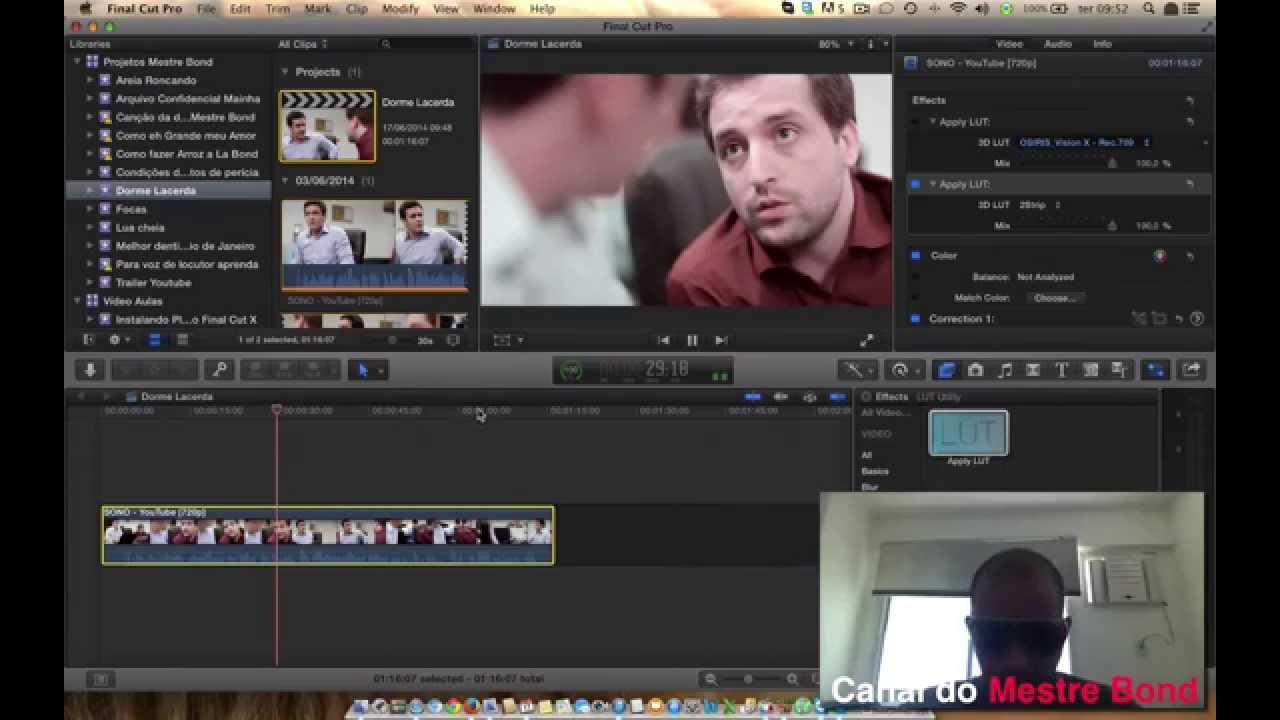Image resolution: width=1280 pixels, height=720 pixels.
Task: Open browser action gear menu
Action: [x=117, y=340]
